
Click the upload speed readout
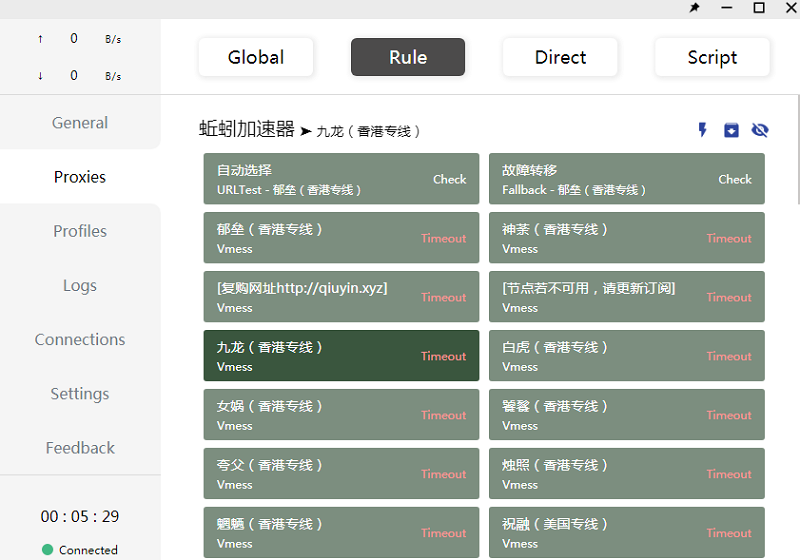click(80, 39)
